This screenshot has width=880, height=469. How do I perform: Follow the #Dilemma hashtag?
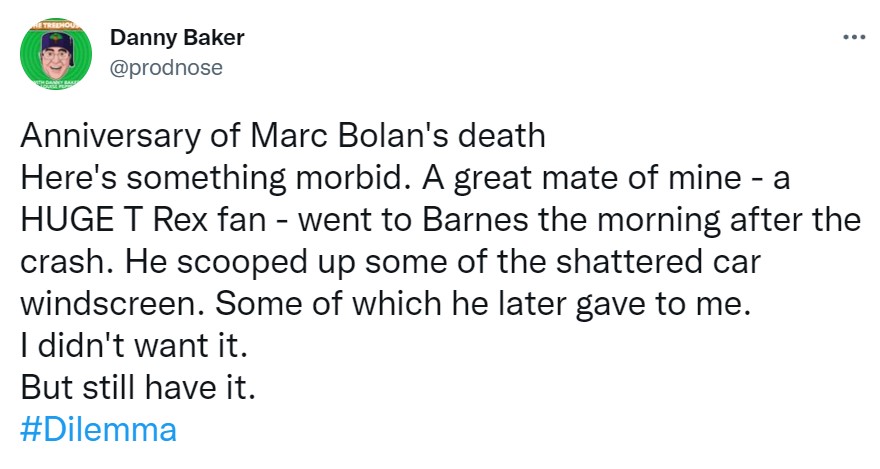99,430
